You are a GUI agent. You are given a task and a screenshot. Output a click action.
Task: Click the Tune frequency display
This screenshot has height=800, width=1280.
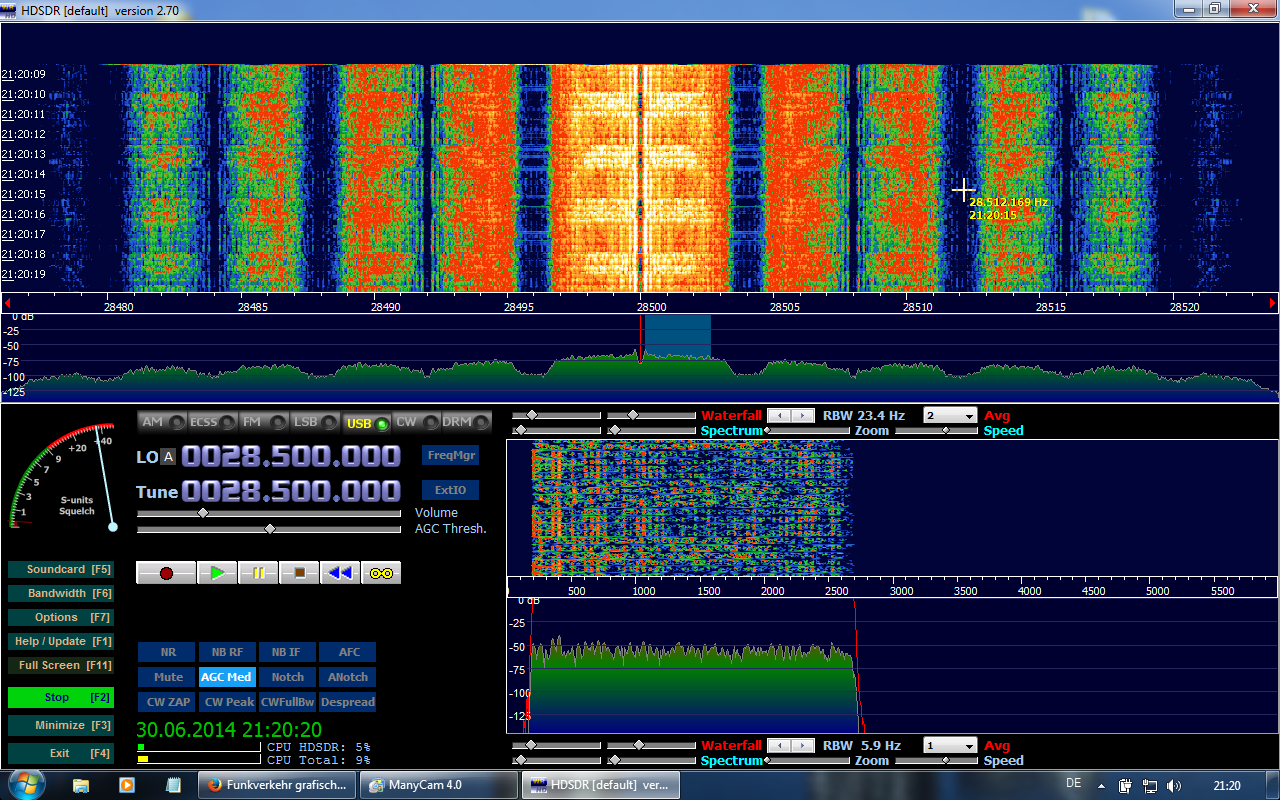point(291,491)
